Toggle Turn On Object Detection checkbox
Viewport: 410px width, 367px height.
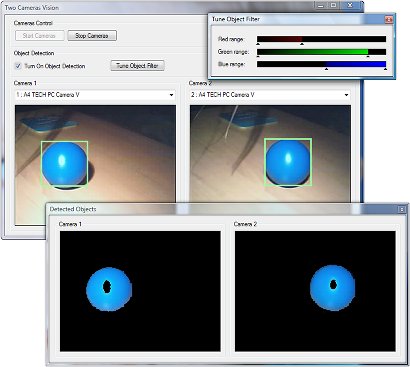coord(18,66)
